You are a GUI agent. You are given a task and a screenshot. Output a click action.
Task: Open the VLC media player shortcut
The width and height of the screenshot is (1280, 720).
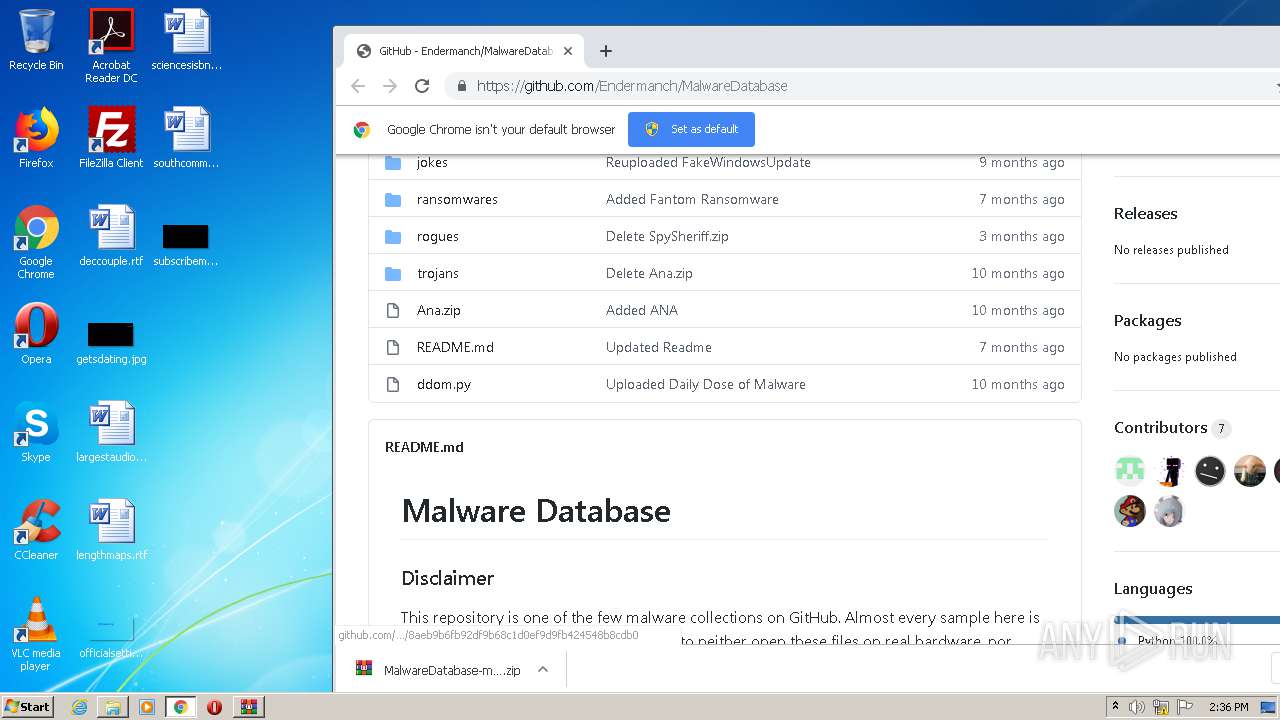(36, 634)
